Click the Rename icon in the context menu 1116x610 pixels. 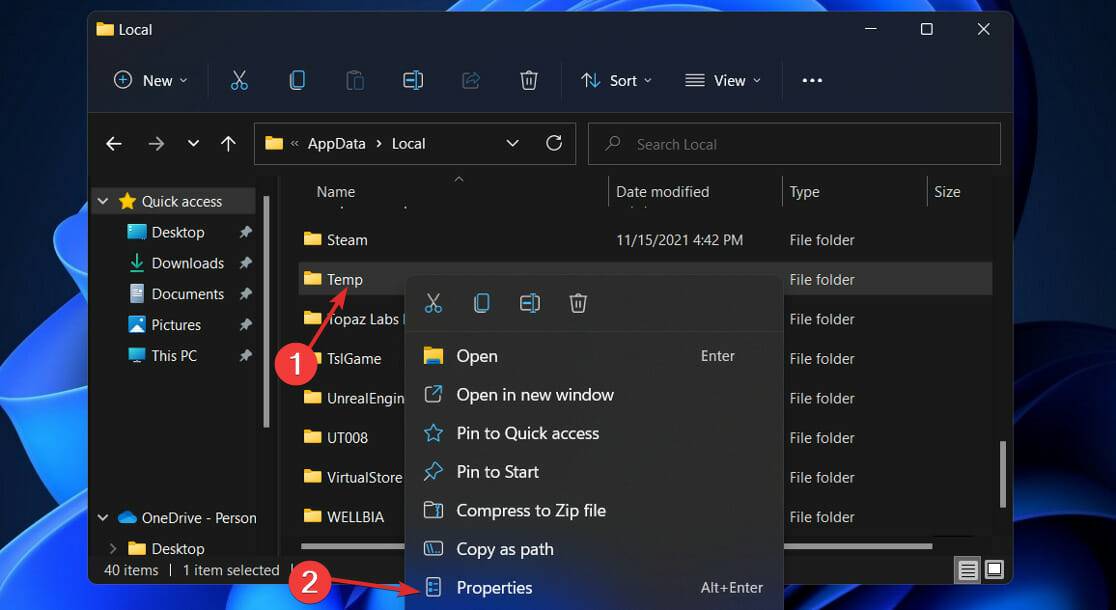[x=530, y=303]
